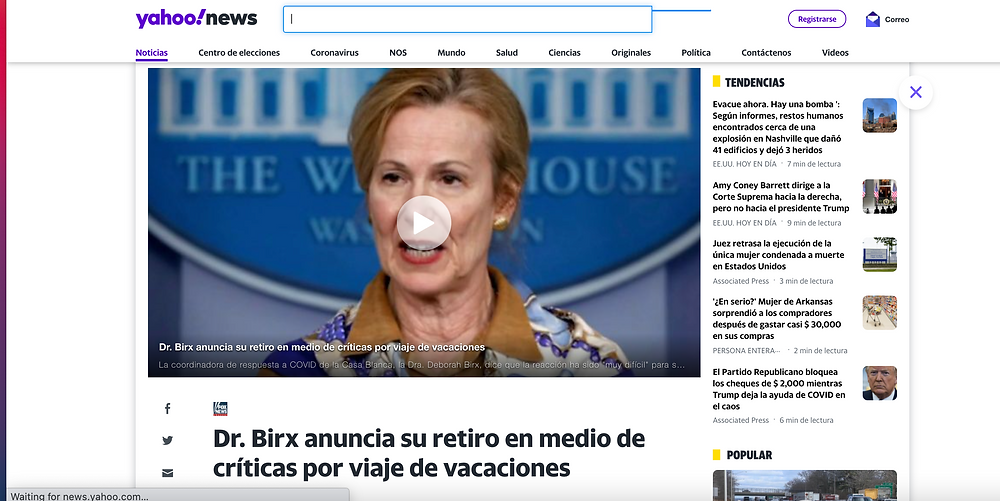
Task: Switch to the Política tab
Action: coord(696,53)
